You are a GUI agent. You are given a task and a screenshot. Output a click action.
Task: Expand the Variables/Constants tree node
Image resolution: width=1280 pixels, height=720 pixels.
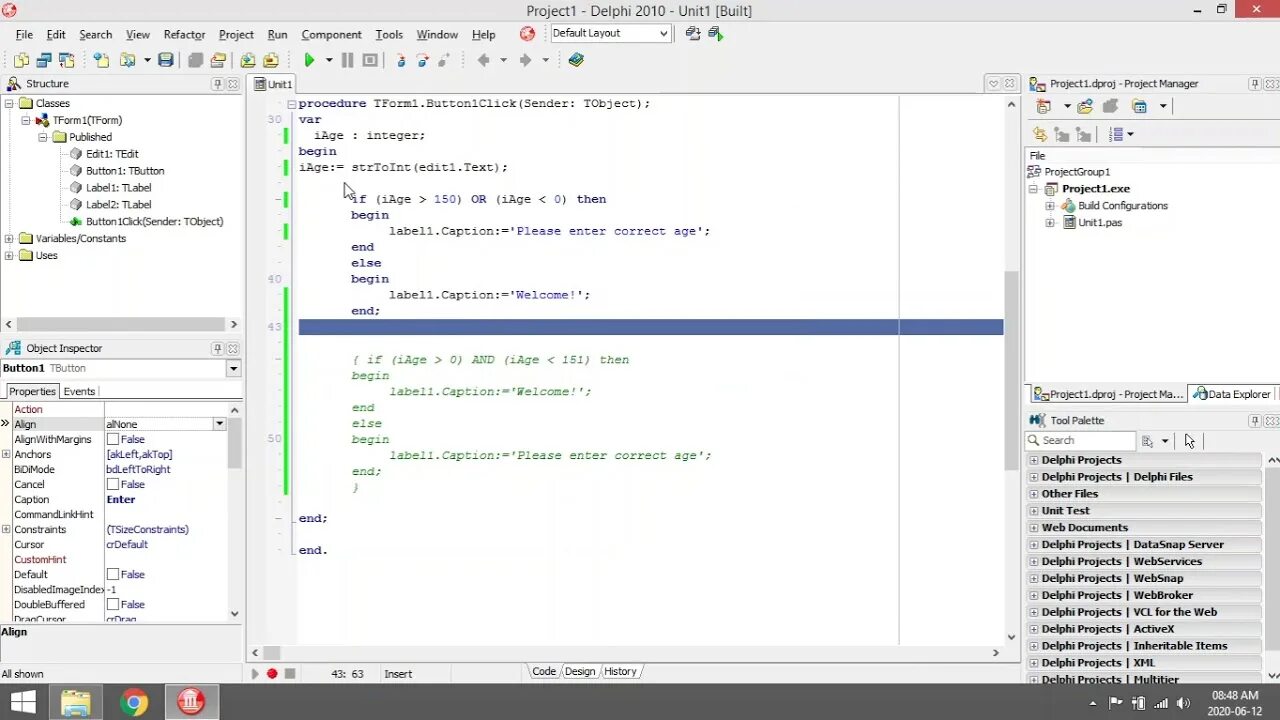(x=10, y=239)
